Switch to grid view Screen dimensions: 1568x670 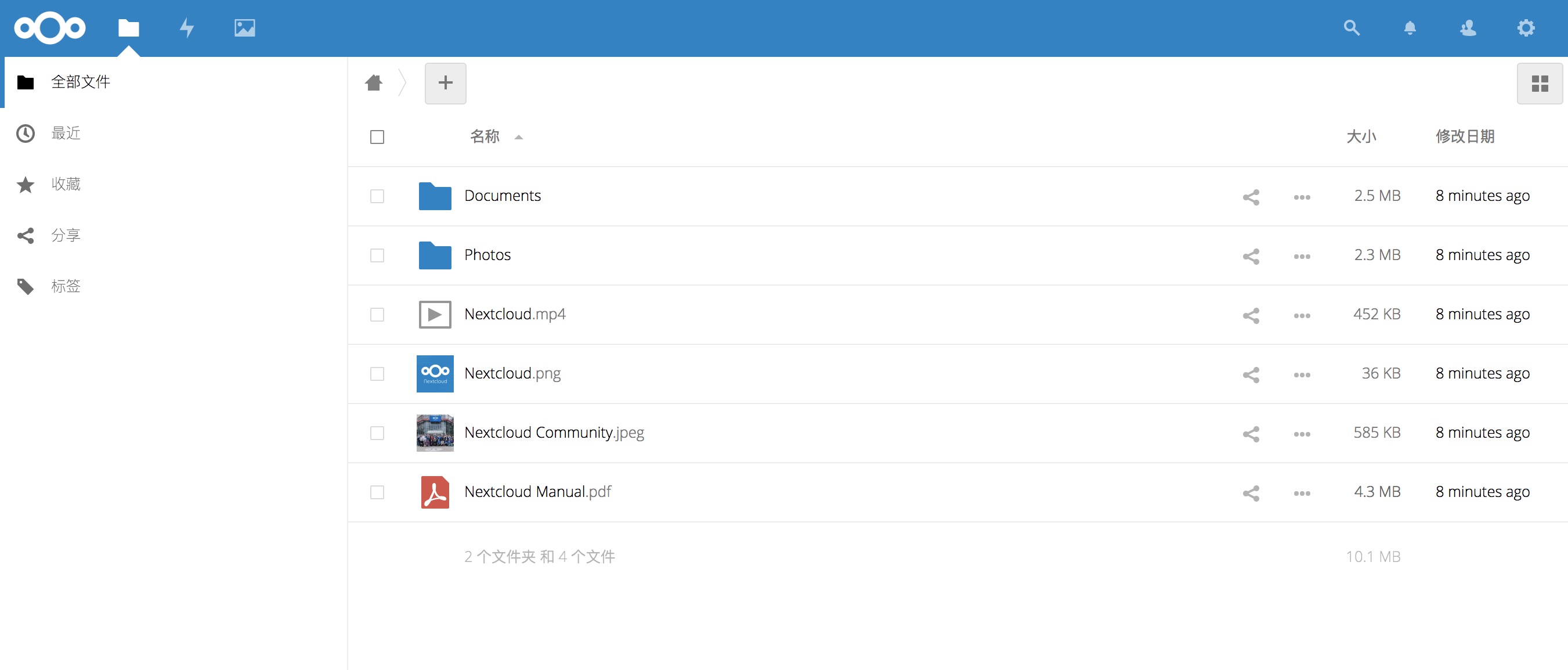(1541, 83)
